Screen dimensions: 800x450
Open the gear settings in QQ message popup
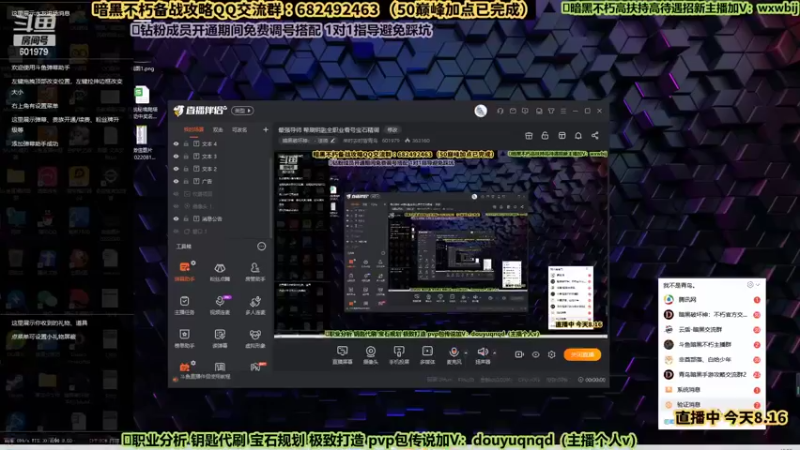pyautogui.click(x=750, y=285)
